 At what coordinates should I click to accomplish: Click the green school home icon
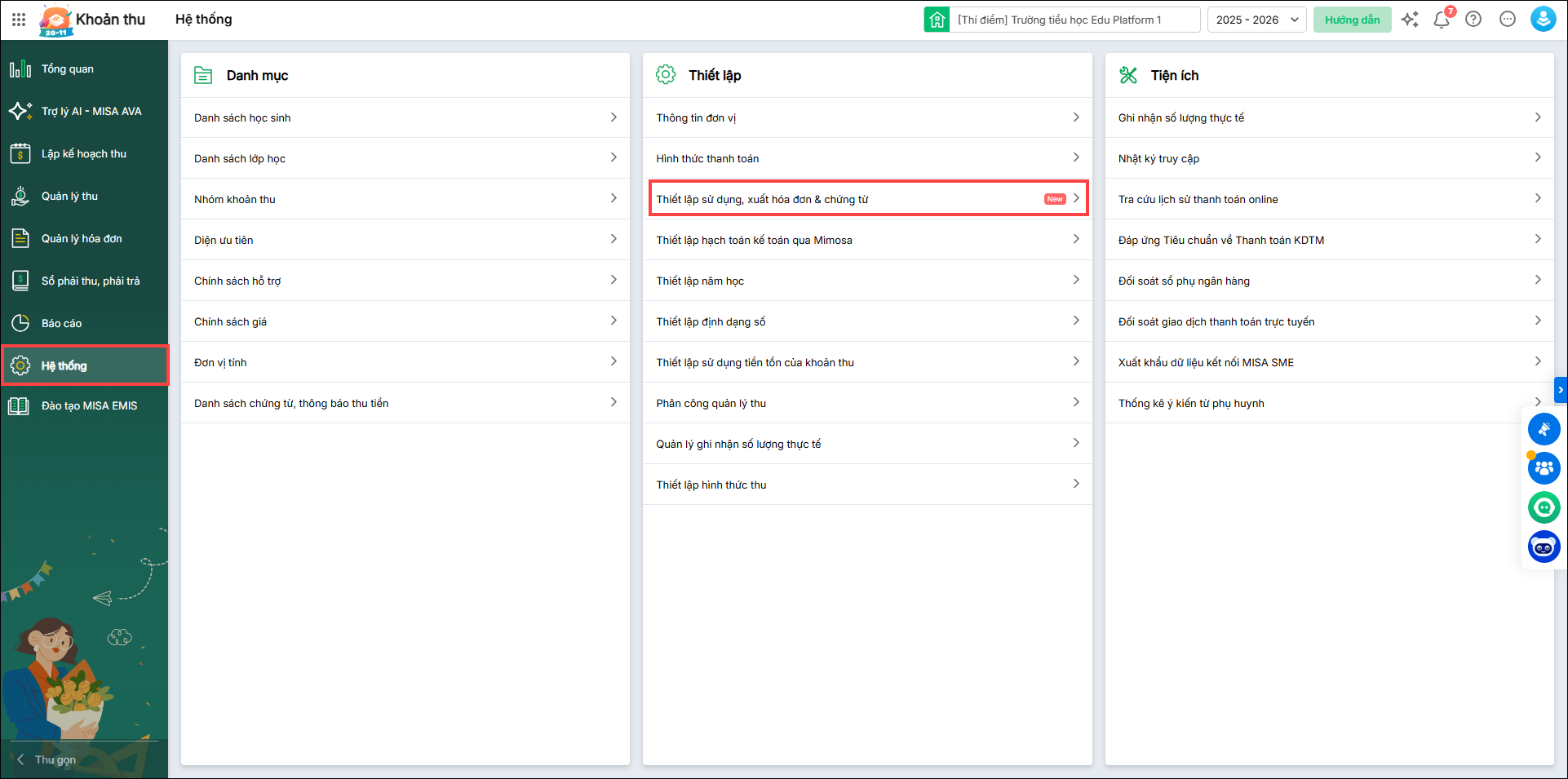(x=937, y=20)
